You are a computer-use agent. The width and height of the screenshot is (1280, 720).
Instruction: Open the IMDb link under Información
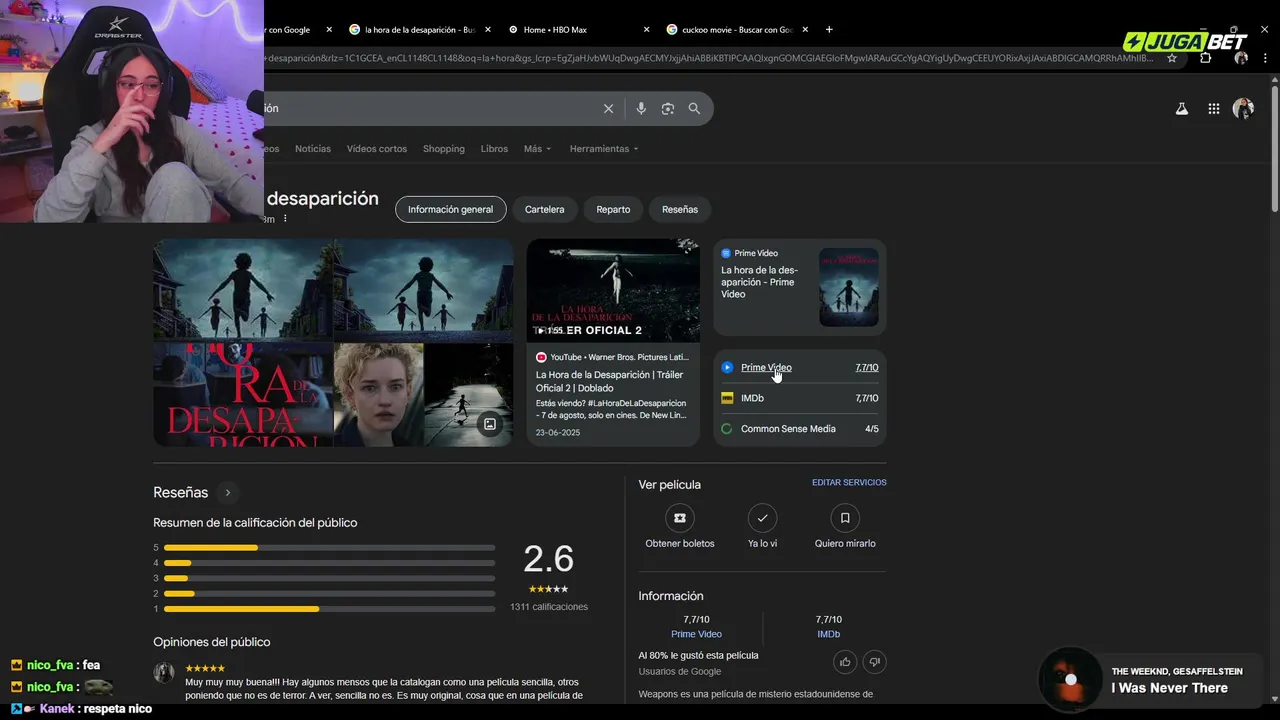pyautogui.click(x=829, y=634)
